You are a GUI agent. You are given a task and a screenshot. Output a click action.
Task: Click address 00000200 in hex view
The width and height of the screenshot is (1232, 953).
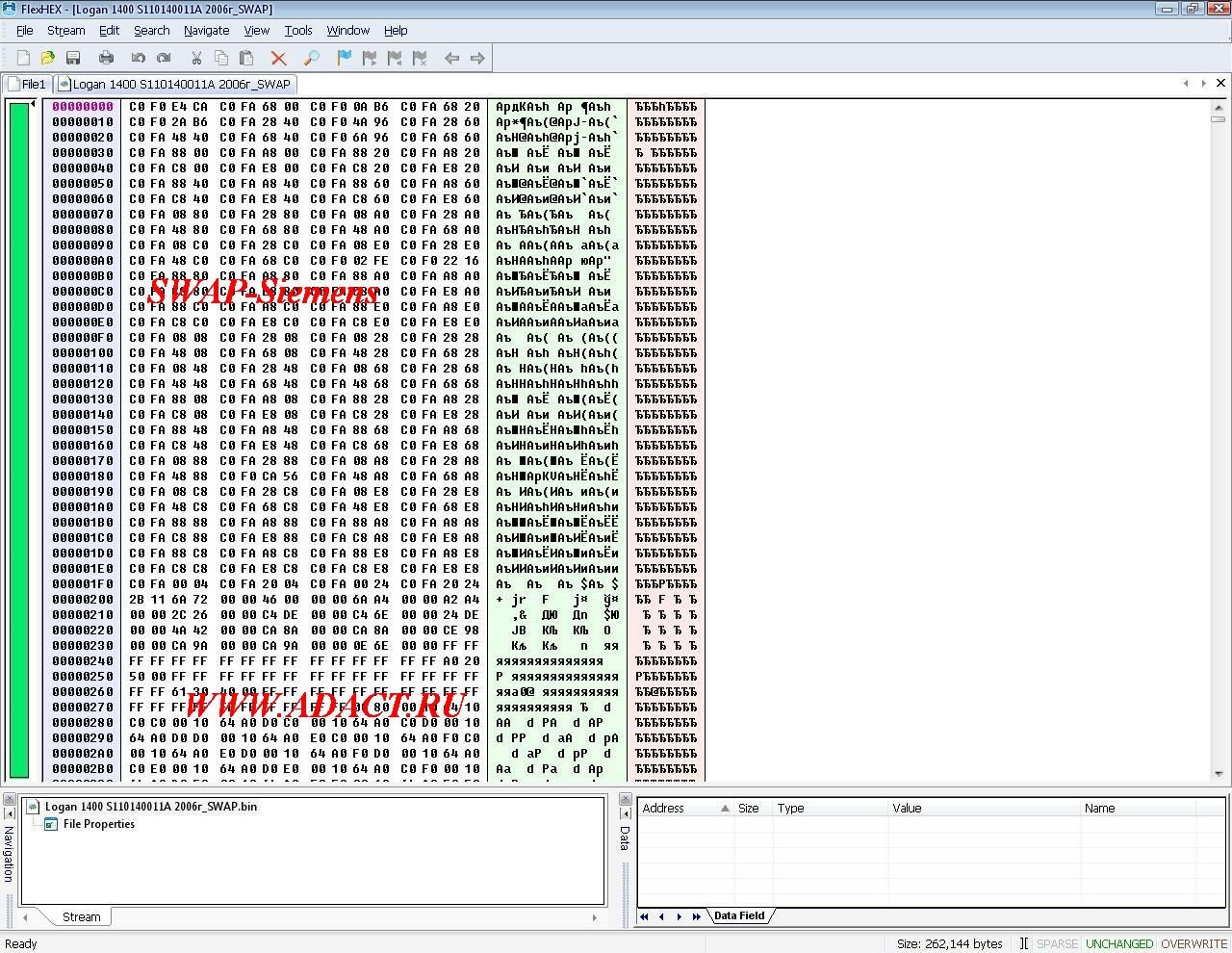(83, 600)
